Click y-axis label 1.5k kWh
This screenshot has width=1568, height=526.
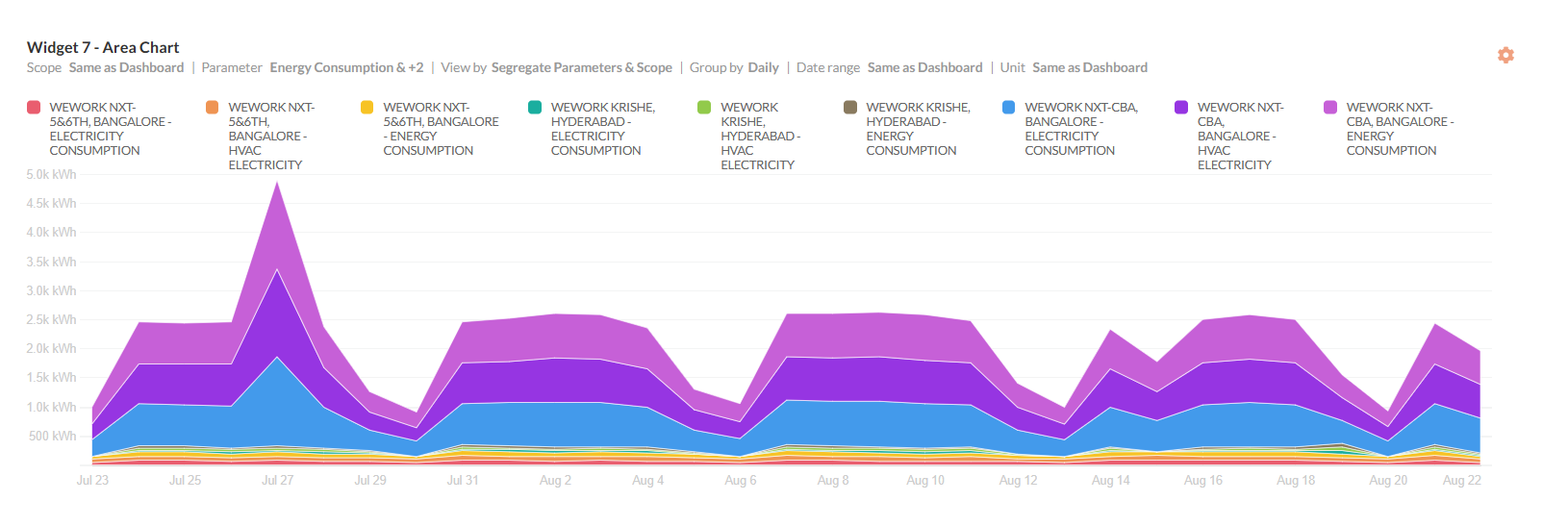(x=51, y=377)
